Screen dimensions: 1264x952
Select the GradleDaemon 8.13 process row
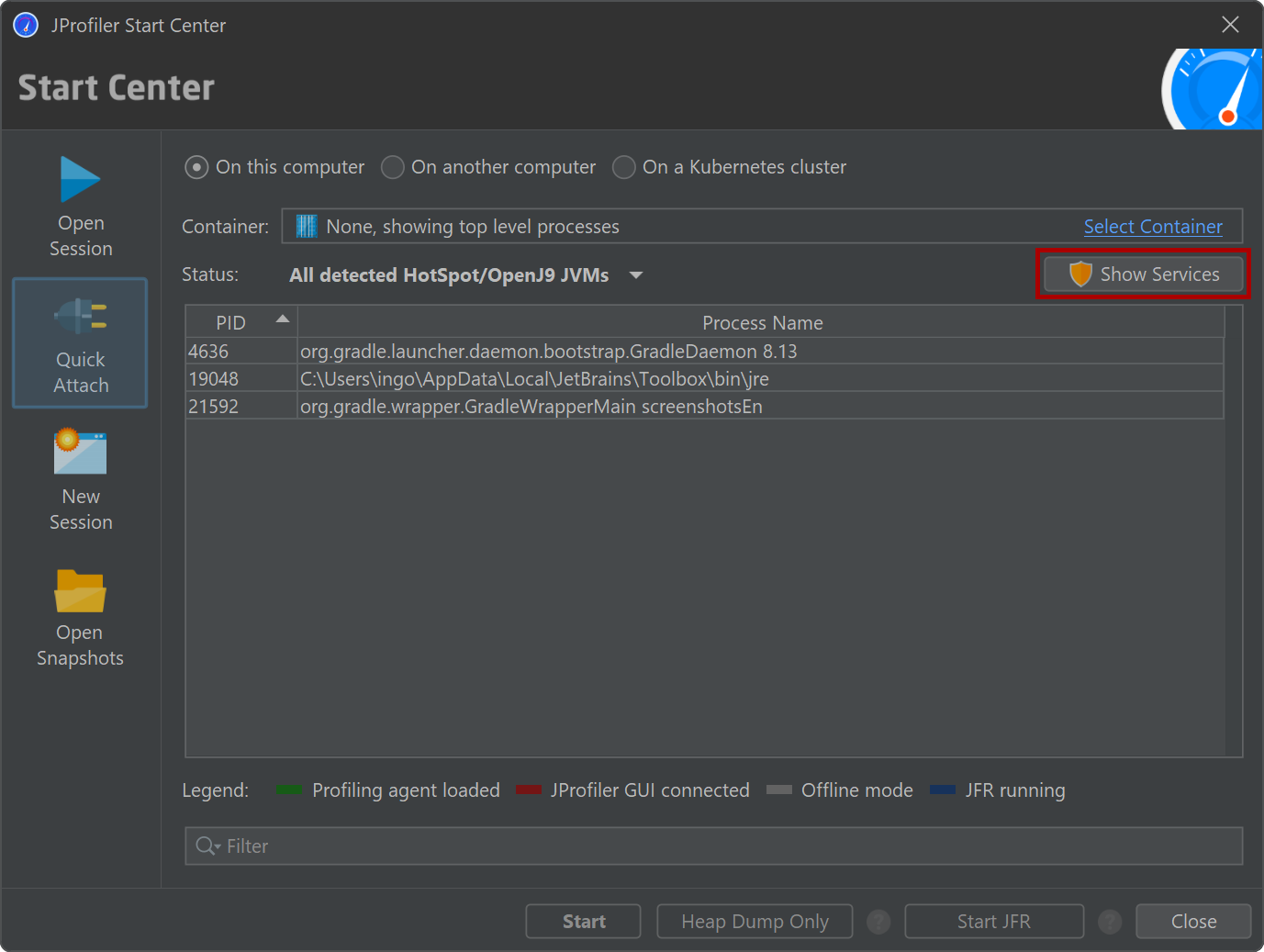point(548,352)
